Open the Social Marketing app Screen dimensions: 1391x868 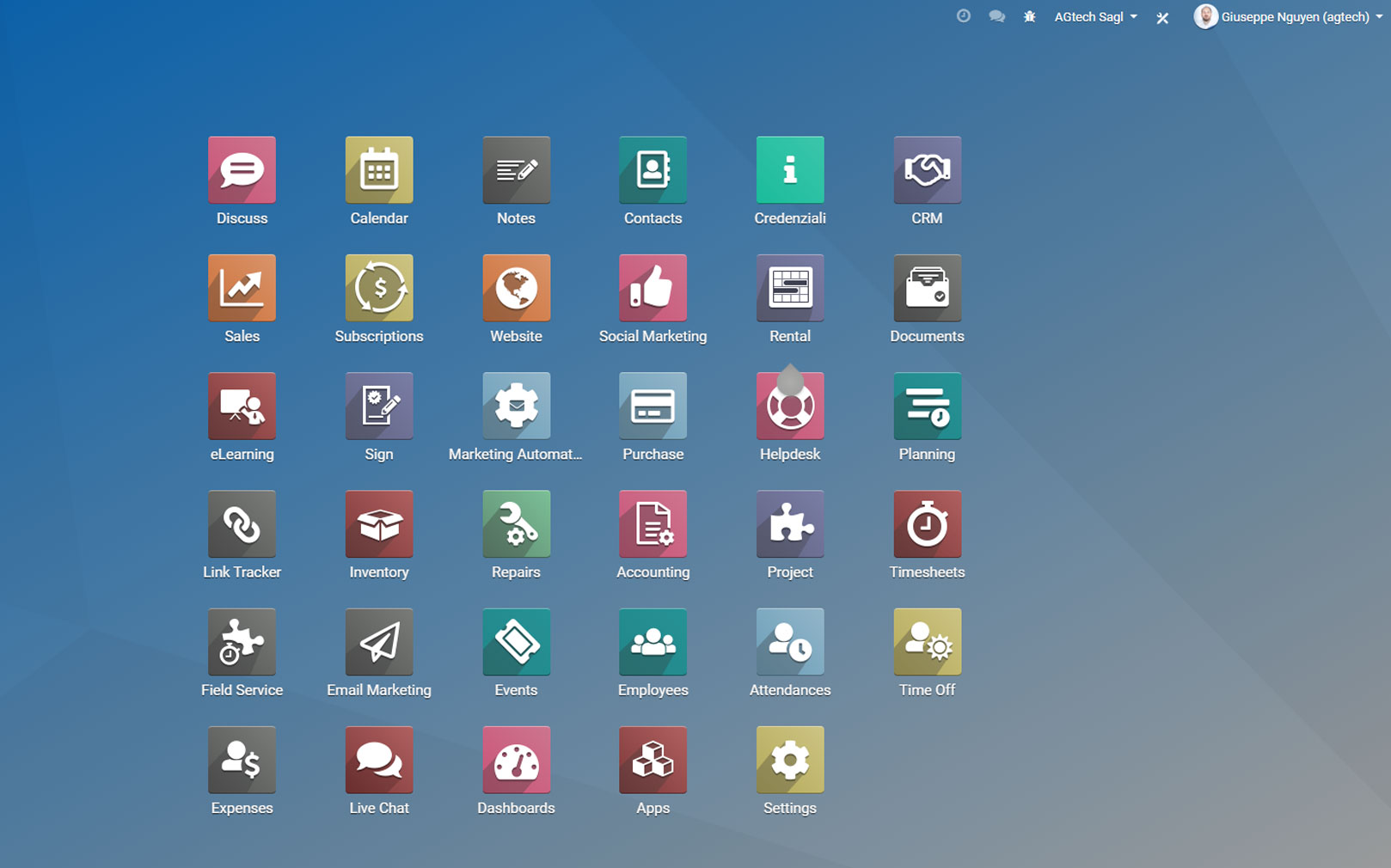pos(653,288)
